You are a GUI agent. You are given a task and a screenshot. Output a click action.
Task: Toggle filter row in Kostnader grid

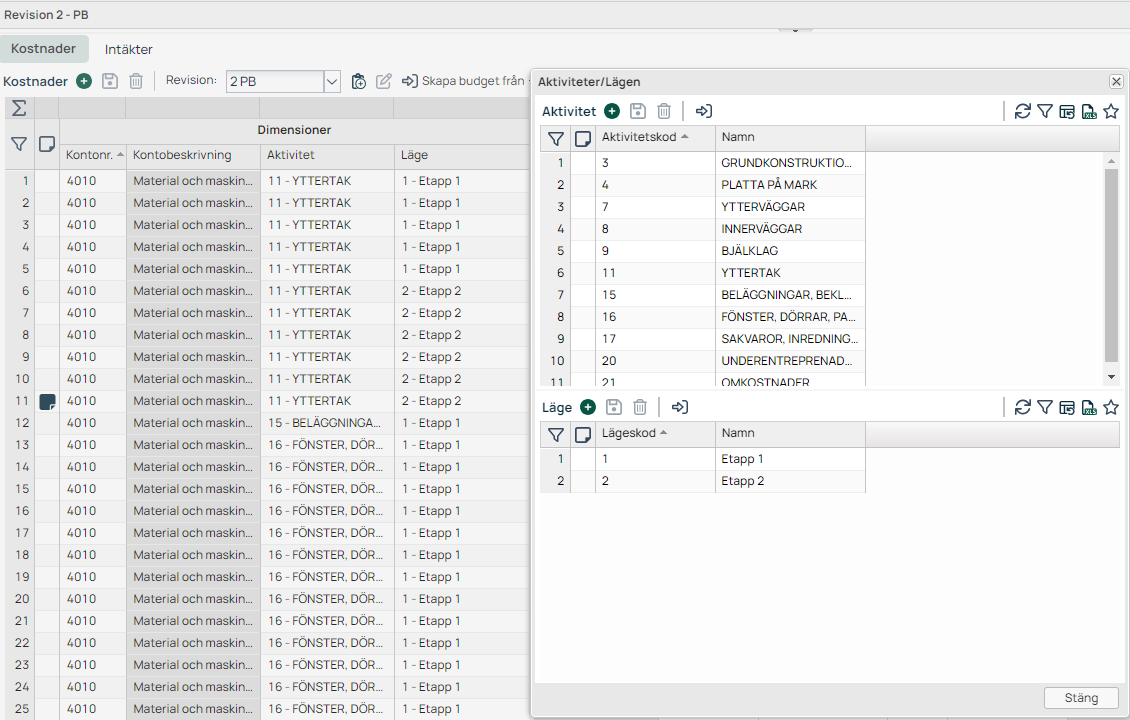point(18,145)
